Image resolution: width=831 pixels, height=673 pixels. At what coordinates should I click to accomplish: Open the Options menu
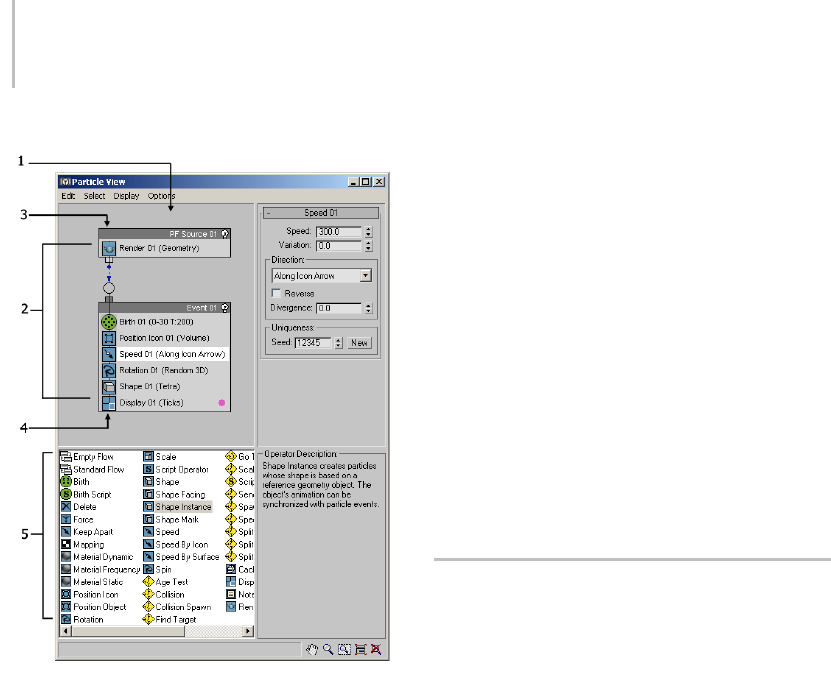click(161, 196)
